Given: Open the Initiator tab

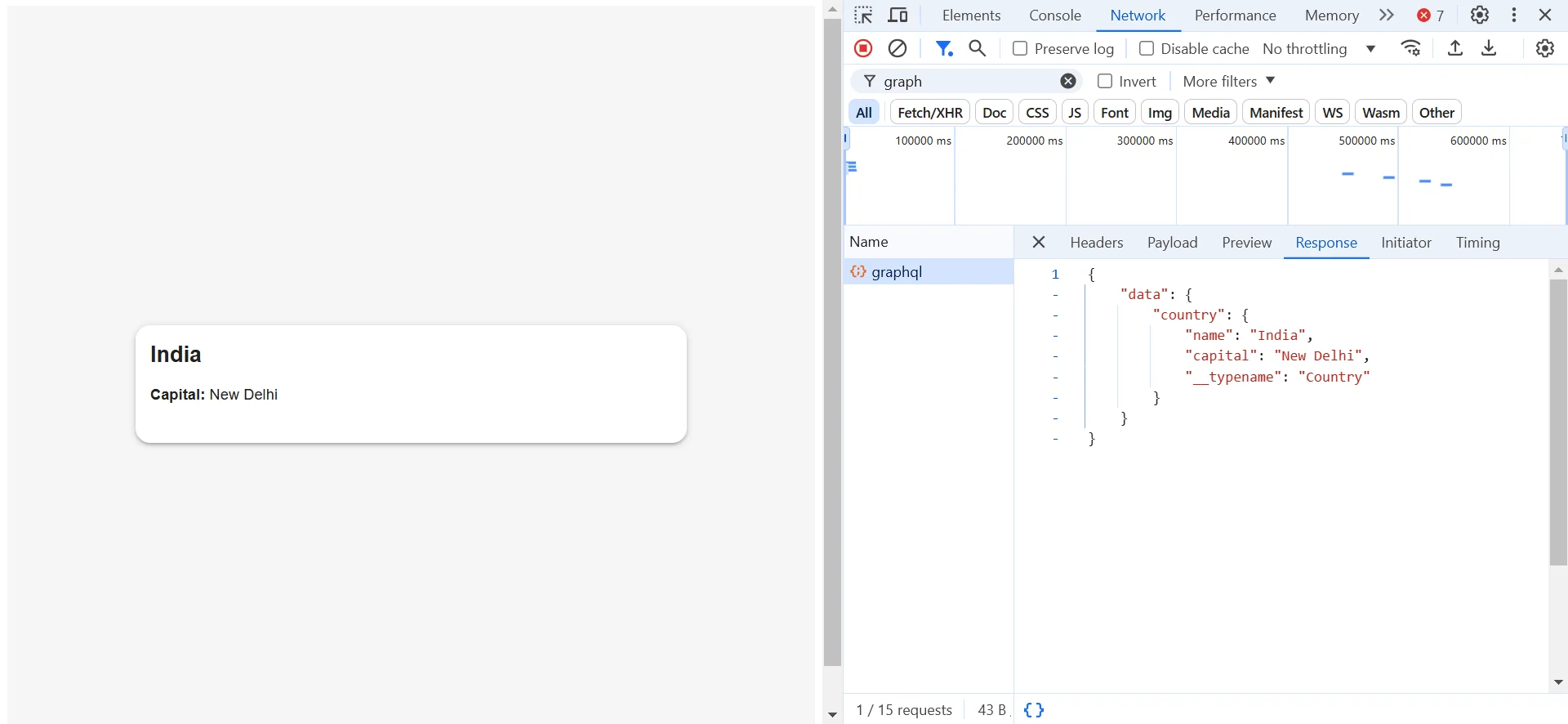Looking at the screenshot, I should pyautogui.click(x=1406, y=243).
